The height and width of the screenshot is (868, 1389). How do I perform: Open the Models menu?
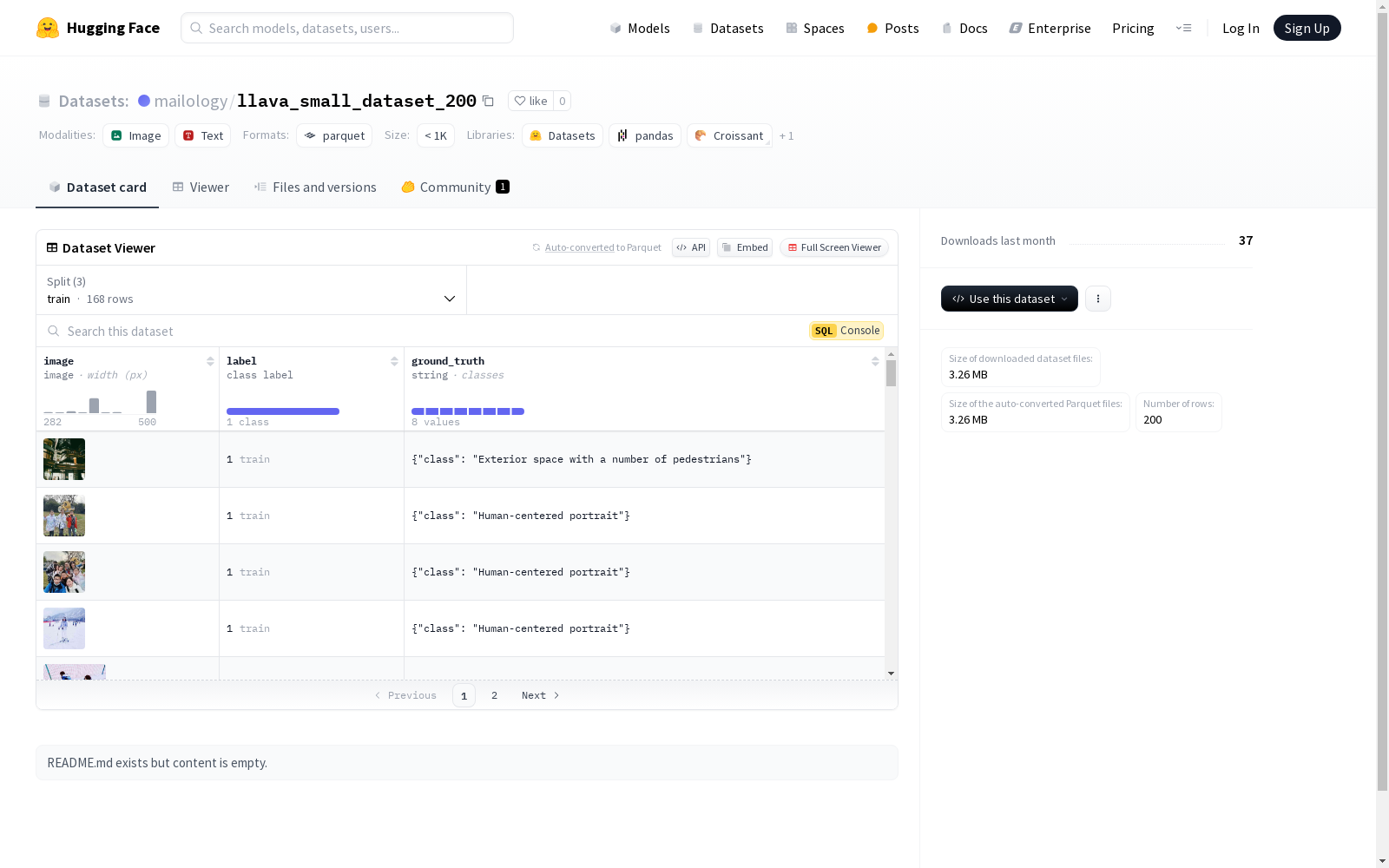pyautogui.click(x=640, y=28)
